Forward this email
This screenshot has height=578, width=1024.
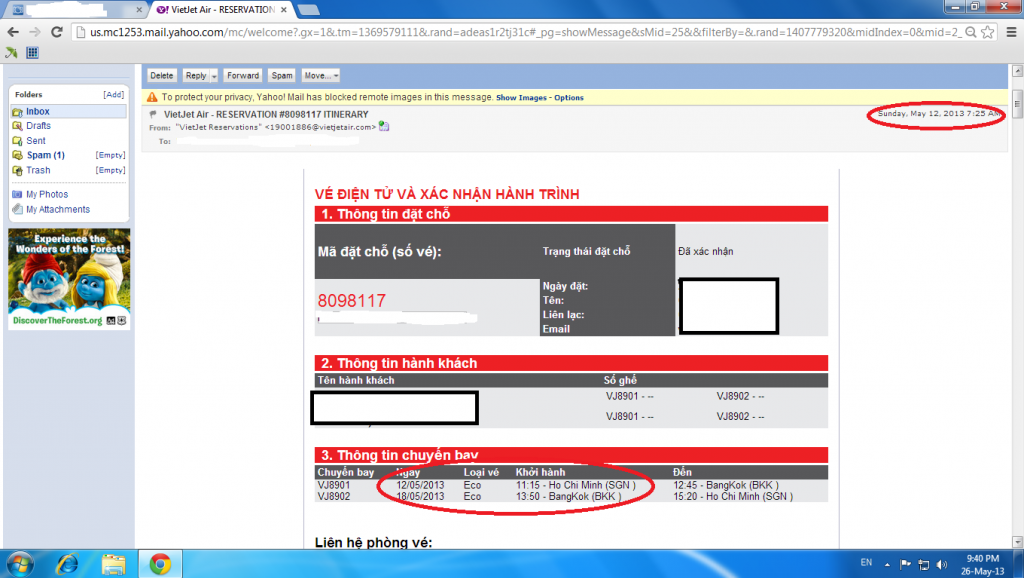(x=243, y=76)
